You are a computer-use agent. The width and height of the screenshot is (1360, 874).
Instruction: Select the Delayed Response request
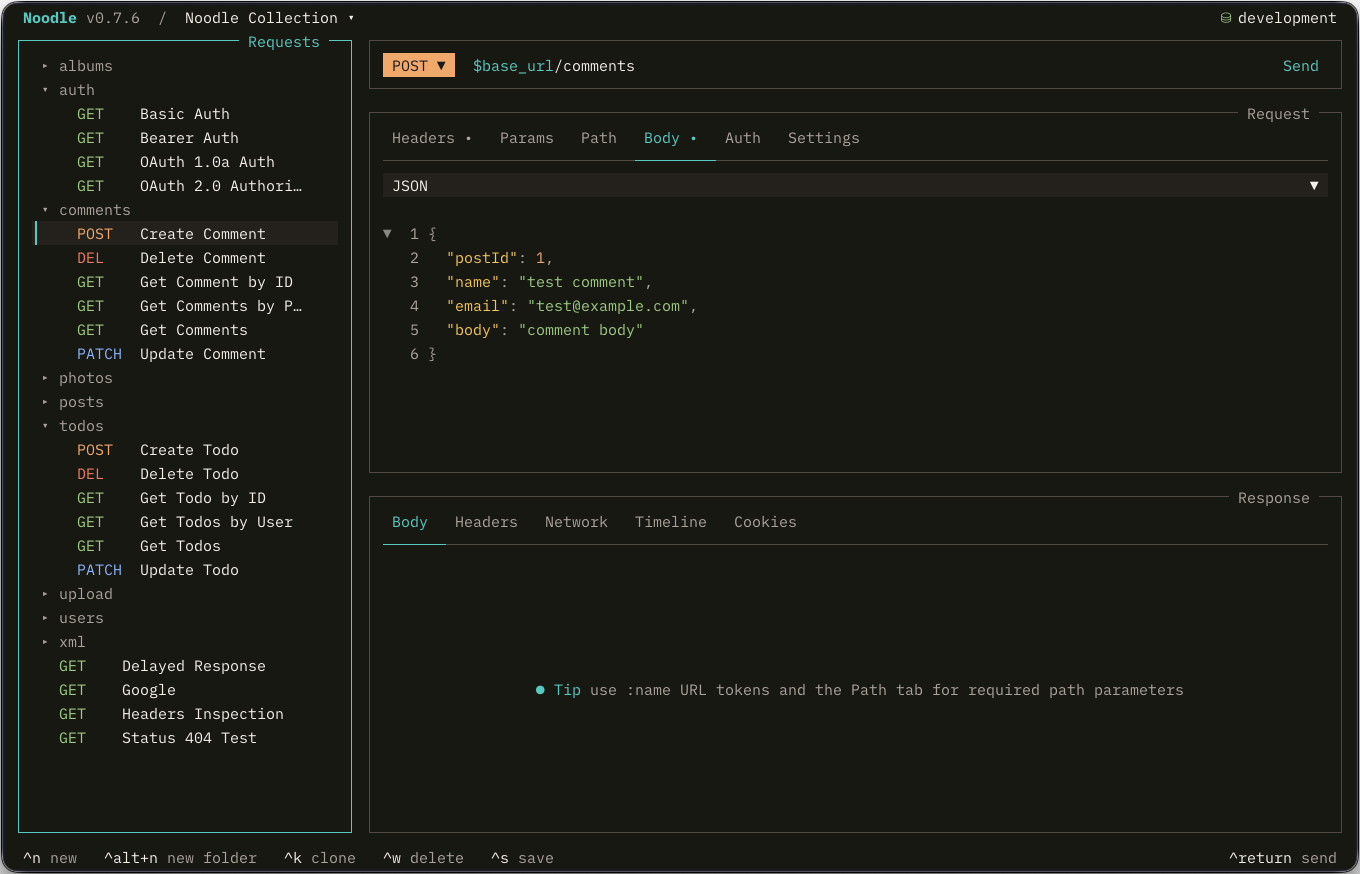187,666
